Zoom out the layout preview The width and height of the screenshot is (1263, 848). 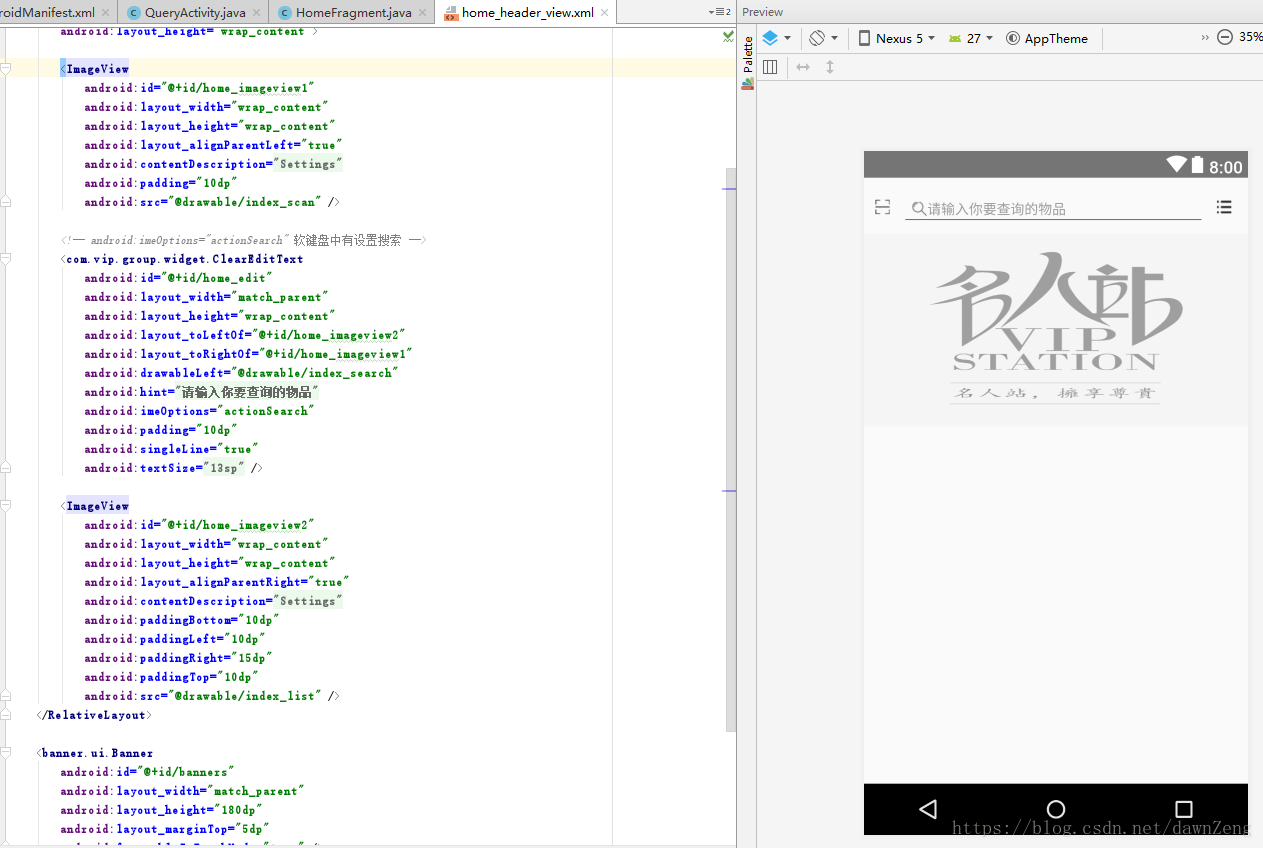coord(1225,37)
